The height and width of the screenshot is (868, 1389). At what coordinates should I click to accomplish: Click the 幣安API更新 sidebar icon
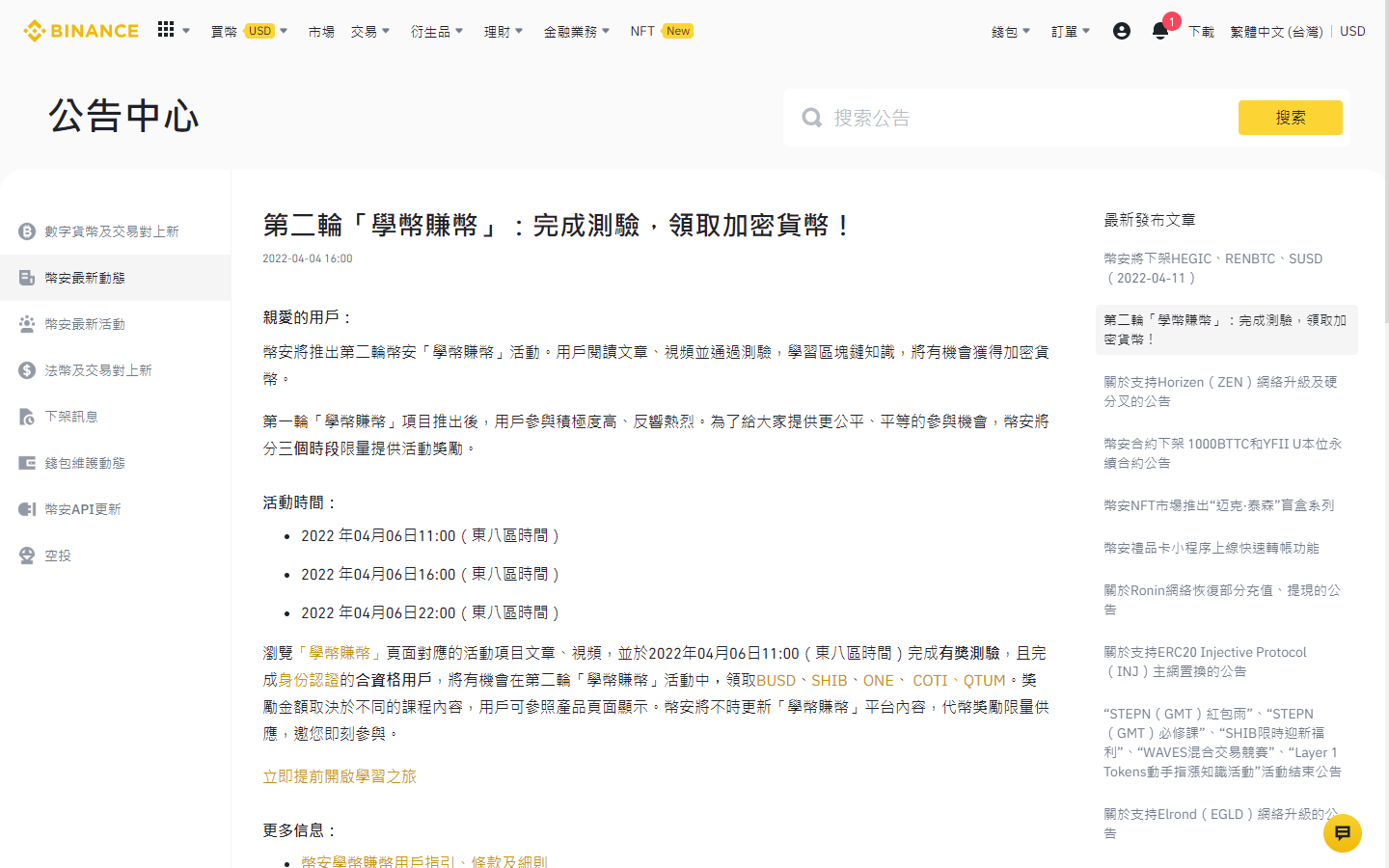pos(27,509)
